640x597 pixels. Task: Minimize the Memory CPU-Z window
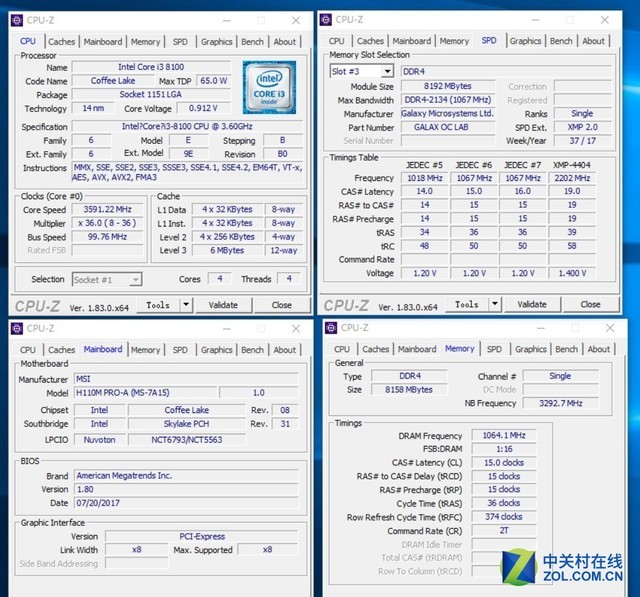[x=541, y=328]
